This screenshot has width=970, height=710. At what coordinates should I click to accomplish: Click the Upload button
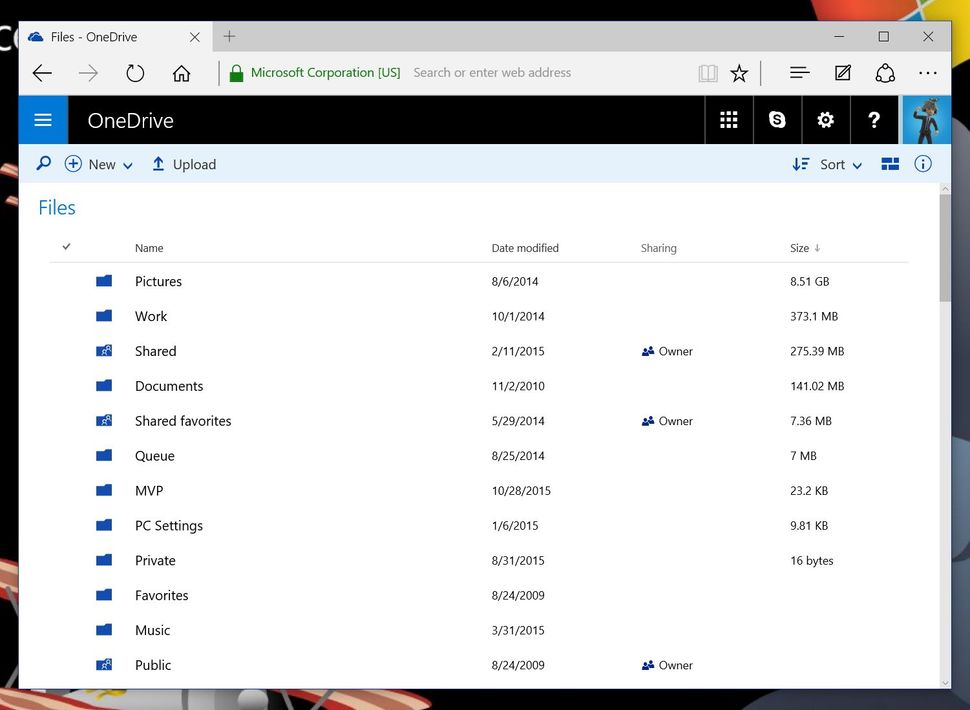point(184,165)
